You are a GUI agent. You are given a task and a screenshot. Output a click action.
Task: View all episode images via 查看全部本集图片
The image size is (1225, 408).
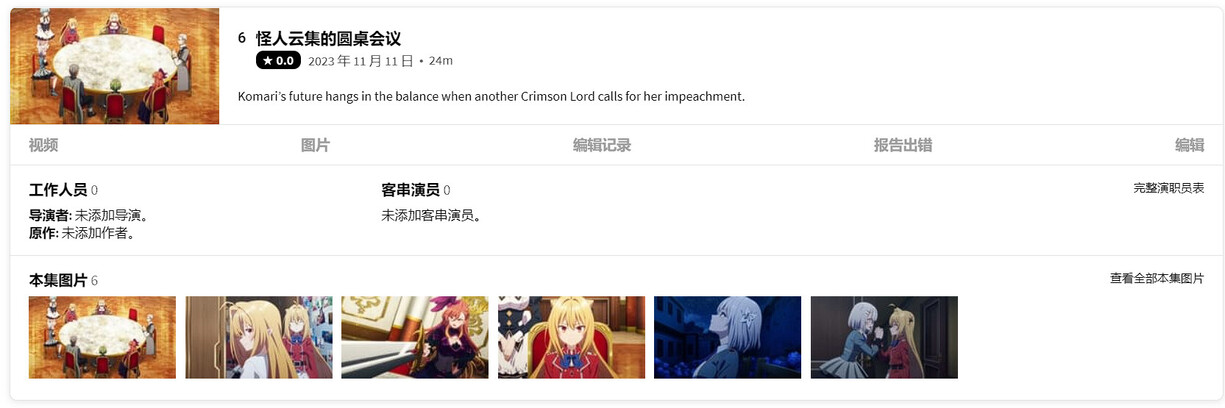tap(1157, 279)
